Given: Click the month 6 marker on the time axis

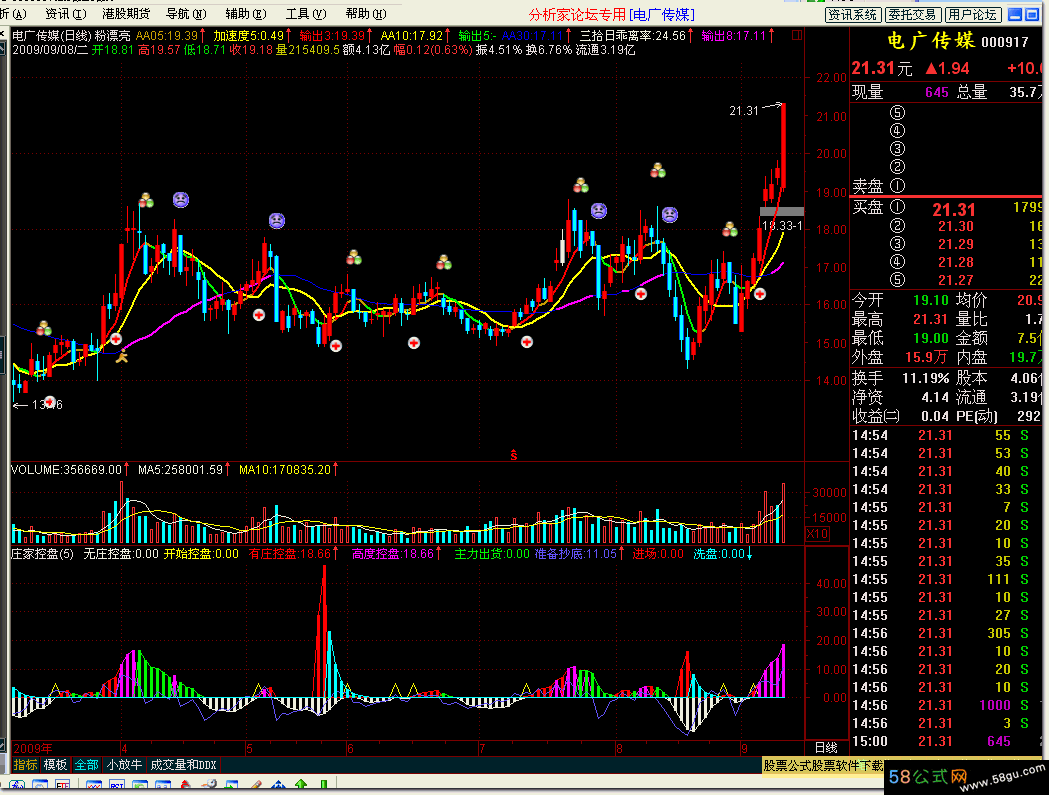Looking at the screenshot, I should [x=350, y=749].
